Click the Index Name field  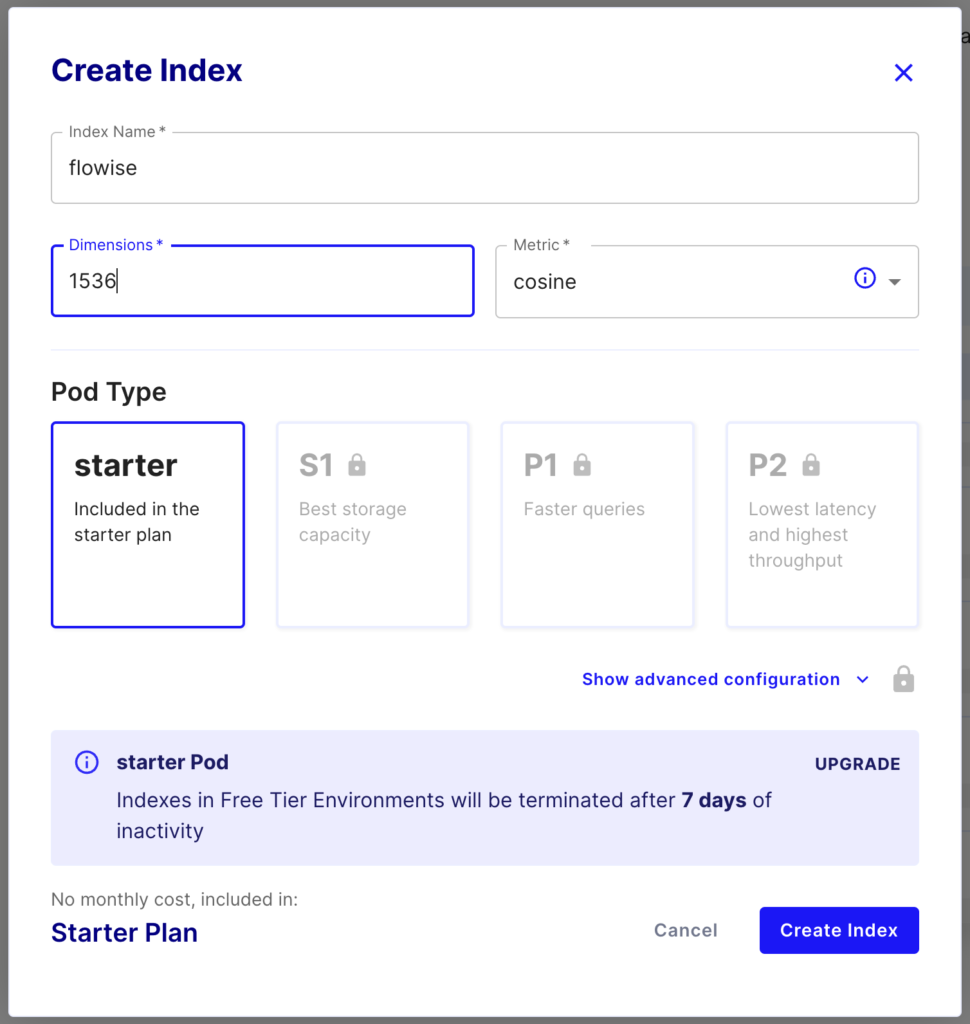484,168
